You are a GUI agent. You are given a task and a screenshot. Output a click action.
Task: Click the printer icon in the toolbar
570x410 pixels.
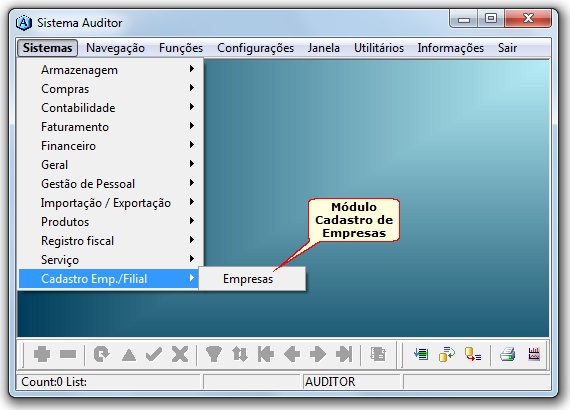[507, 354]
